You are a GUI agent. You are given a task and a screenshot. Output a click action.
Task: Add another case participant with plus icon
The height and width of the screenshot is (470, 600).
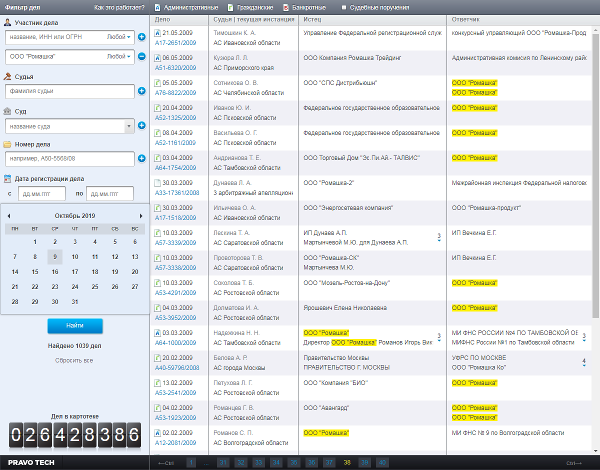coord(142,37)
